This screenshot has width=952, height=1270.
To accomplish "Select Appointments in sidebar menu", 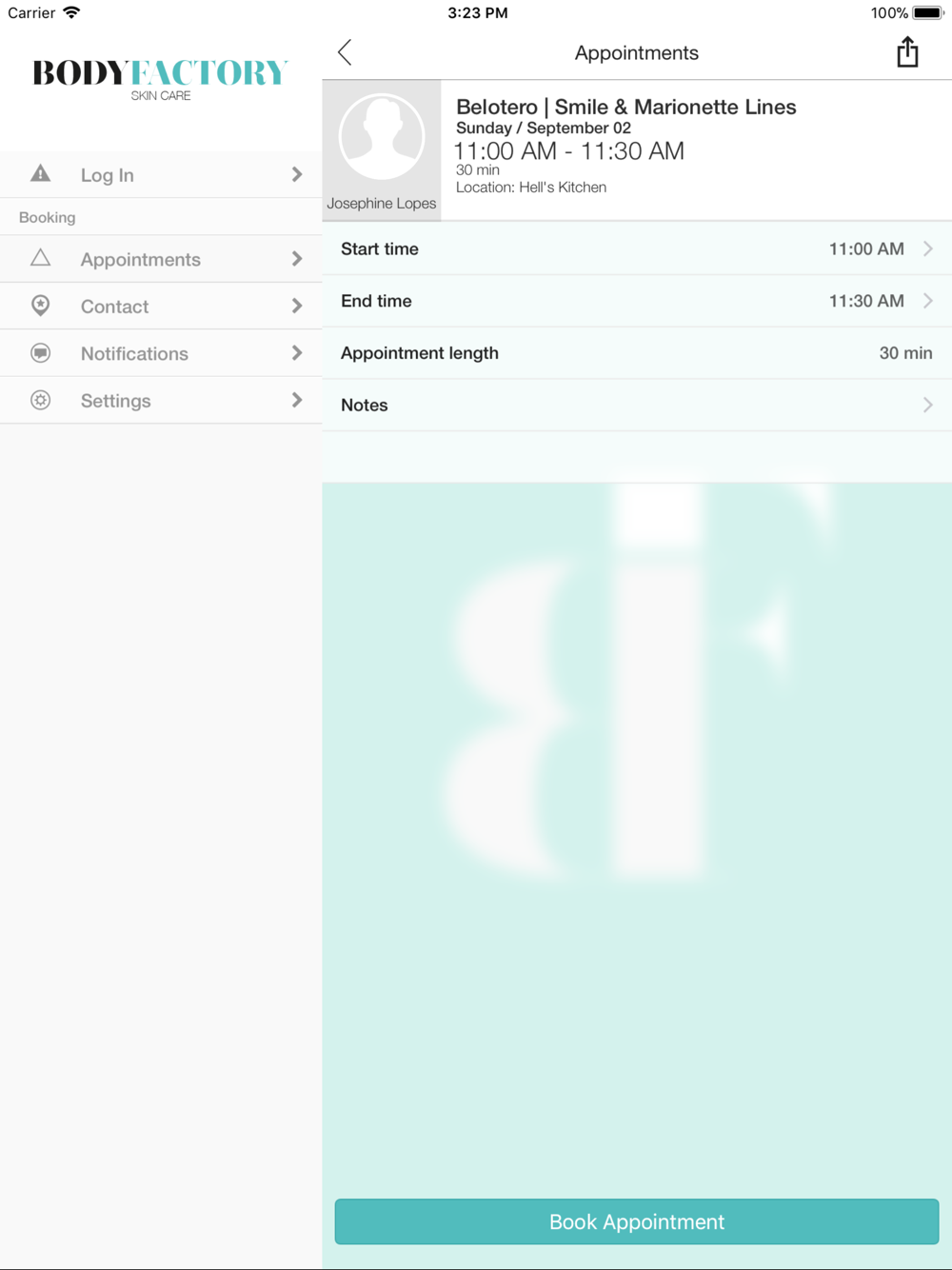I will pos(161,259).
